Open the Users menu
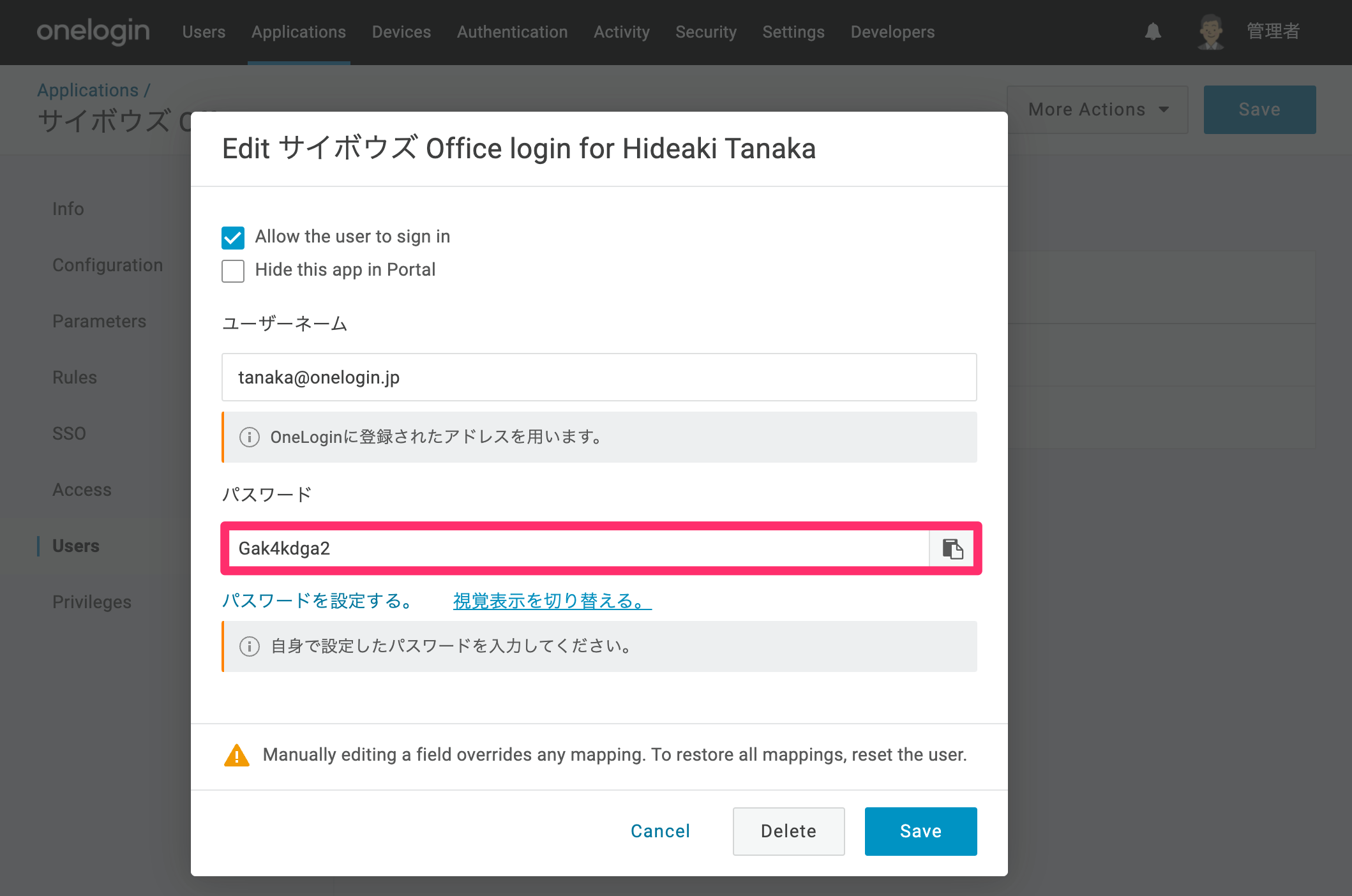Screen dimensions: 1352x896 tap(204, 32)
